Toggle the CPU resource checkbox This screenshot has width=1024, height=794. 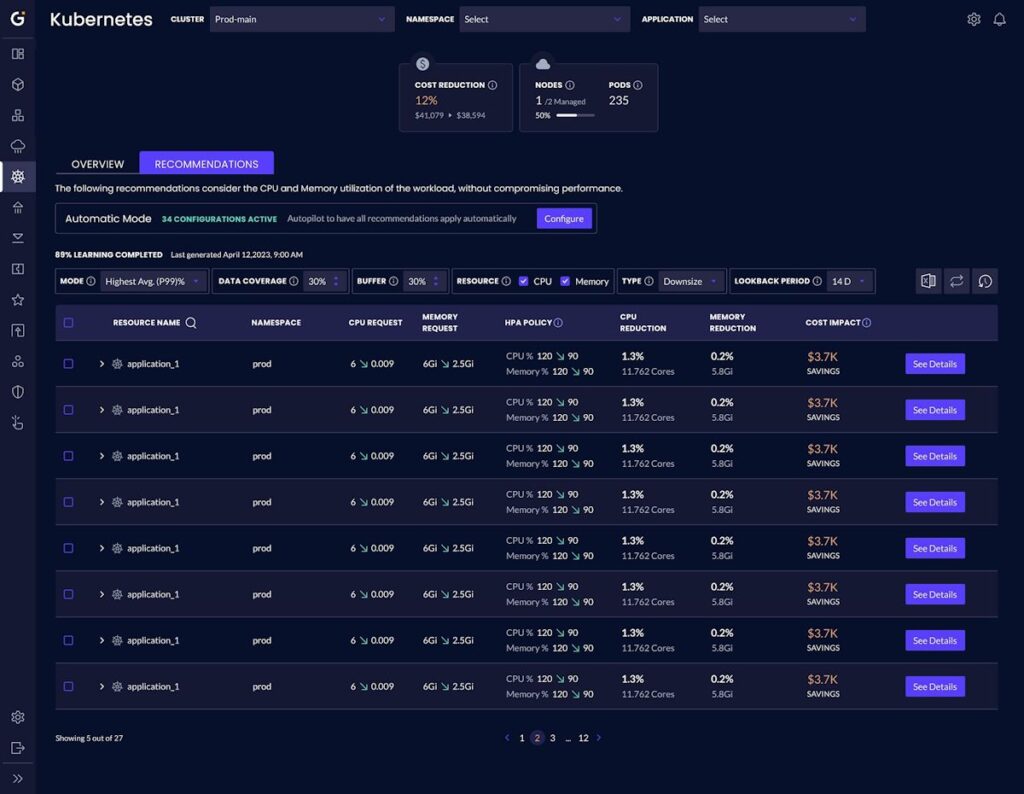pos(521,281)
